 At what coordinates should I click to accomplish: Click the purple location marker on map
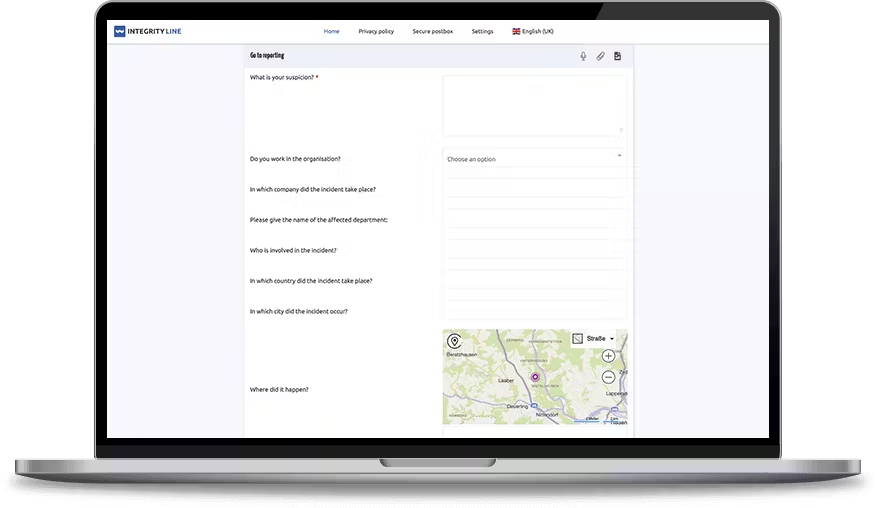point(535,377)
